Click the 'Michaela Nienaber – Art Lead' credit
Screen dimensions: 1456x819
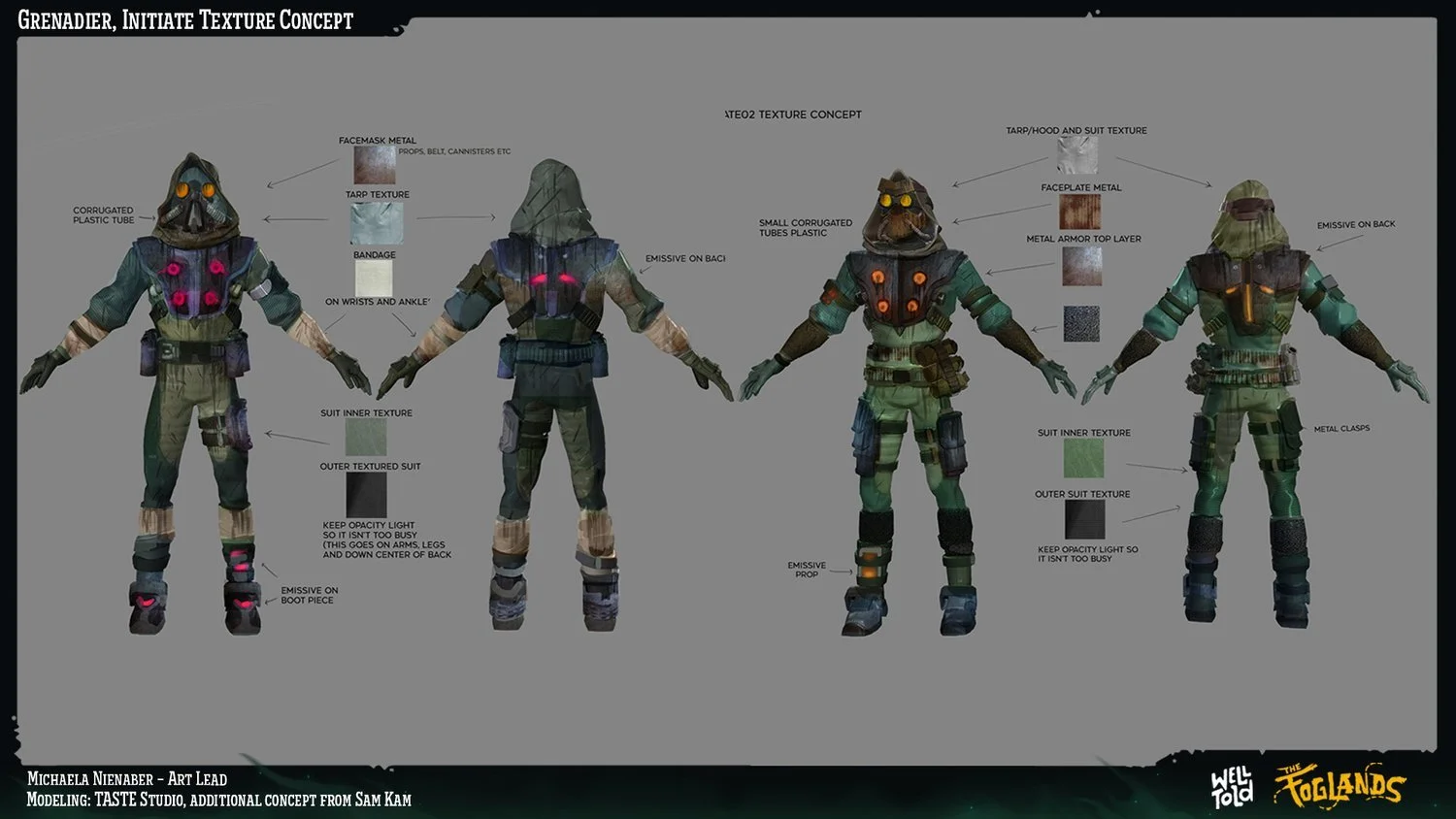[x=127, y=778]
